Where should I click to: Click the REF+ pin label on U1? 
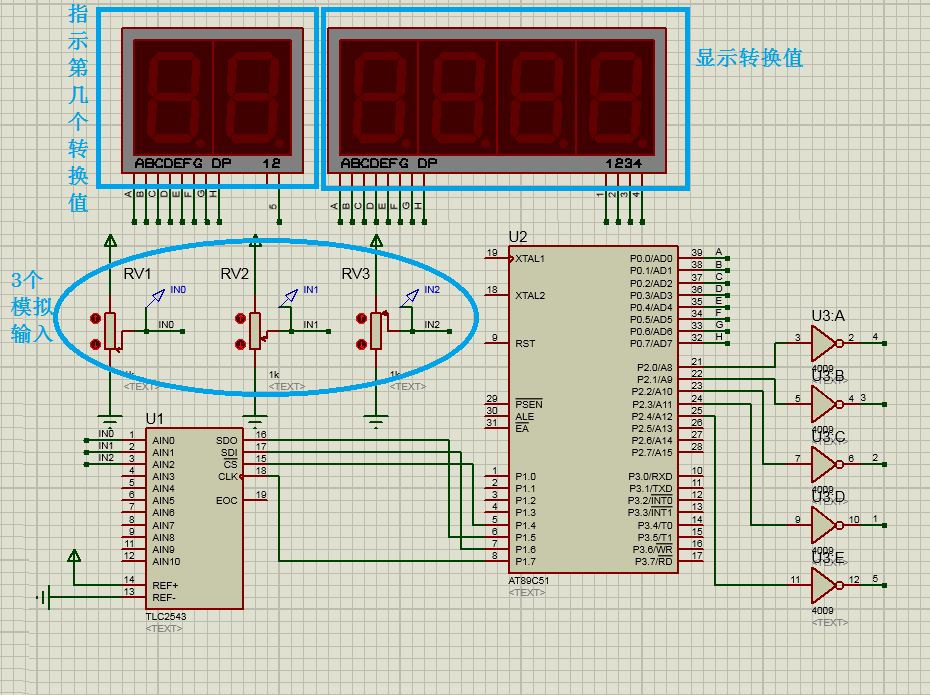pos(165,585)
